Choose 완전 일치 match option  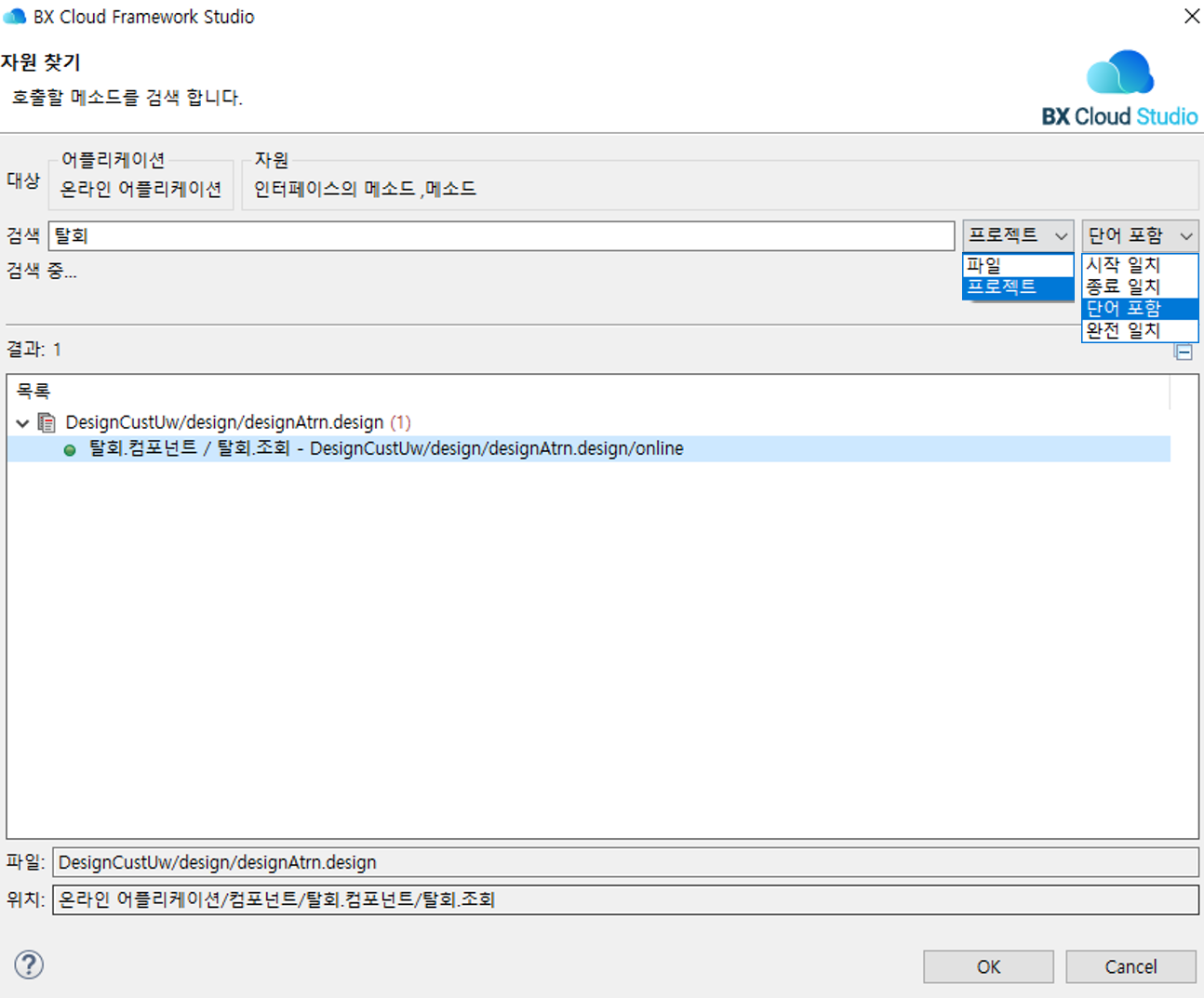point(1139,331)
